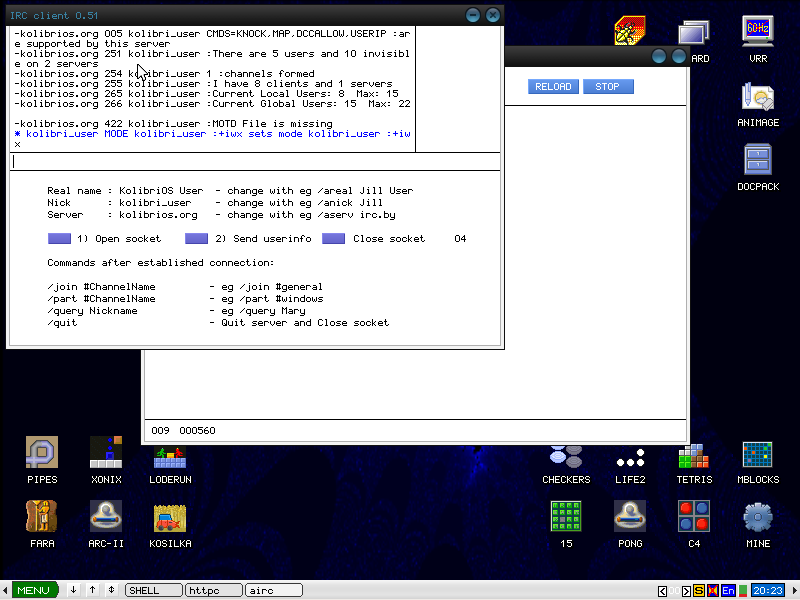Click the '/query Nickname' help line
Image resolution: width=800 pixels, height=600 pixels.
tap(177, 311)
